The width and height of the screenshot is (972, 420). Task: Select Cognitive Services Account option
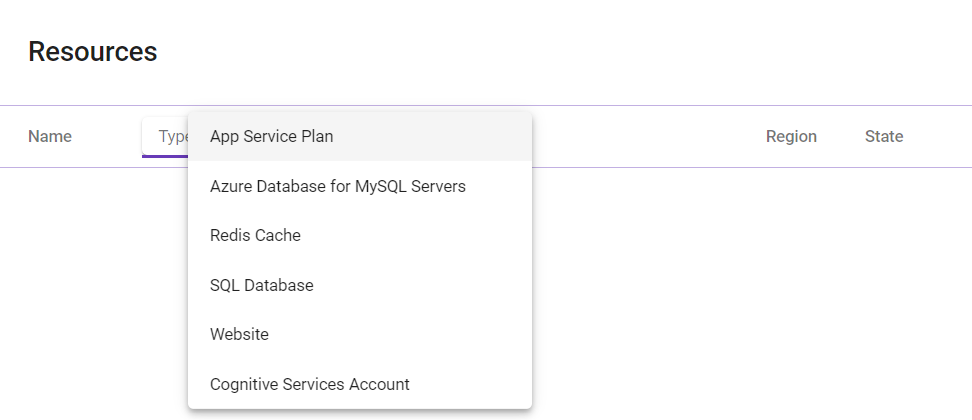pos(309,384)
